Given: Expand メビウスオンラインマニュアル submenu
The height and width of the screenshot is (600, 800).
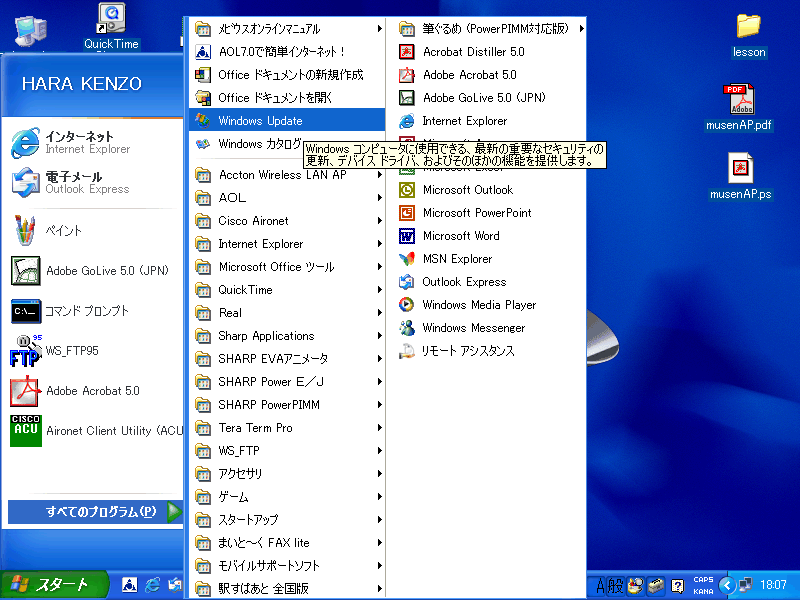Looking at the screenshot, I should (287, 29).
